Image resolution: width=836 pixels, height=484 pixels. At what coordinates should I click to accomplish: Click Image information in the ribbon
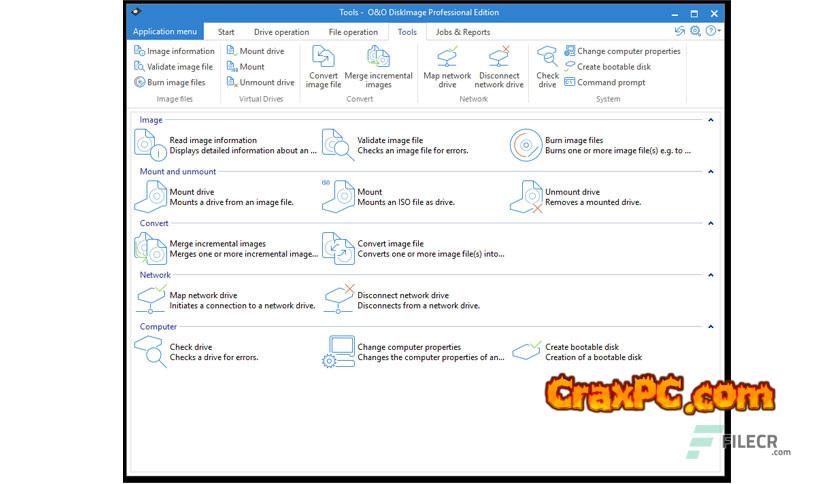(174, 51)
